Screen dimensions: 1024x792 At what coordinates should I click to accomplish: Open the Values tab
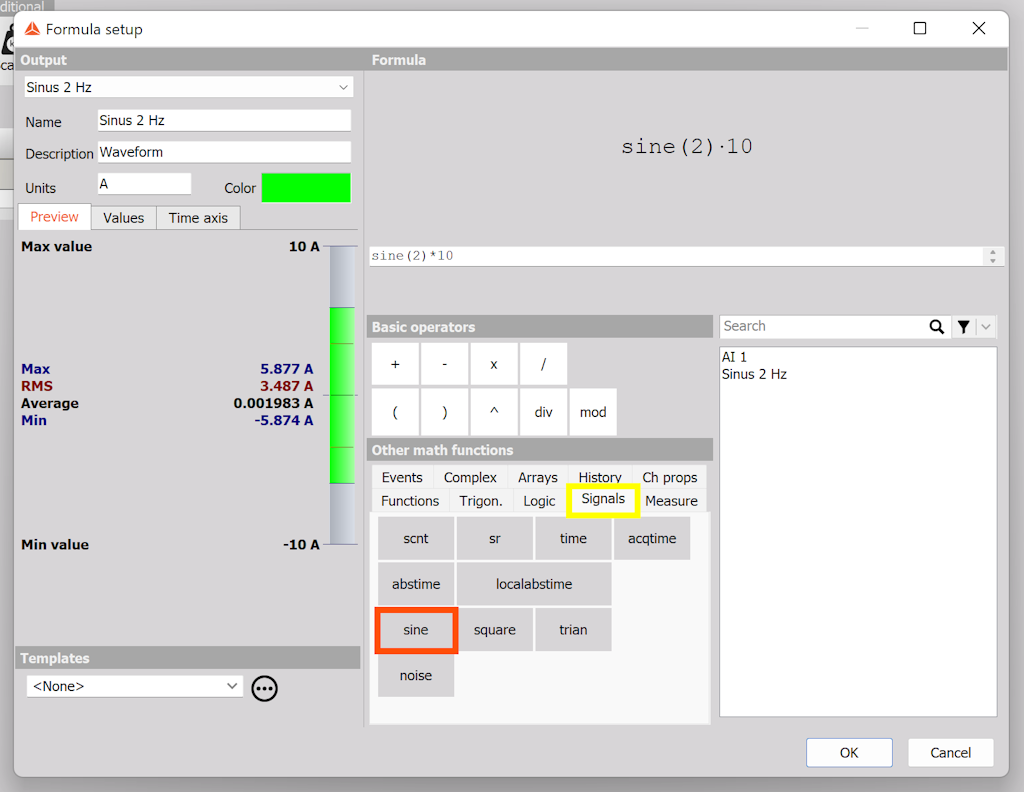click(x=123, y=217)
